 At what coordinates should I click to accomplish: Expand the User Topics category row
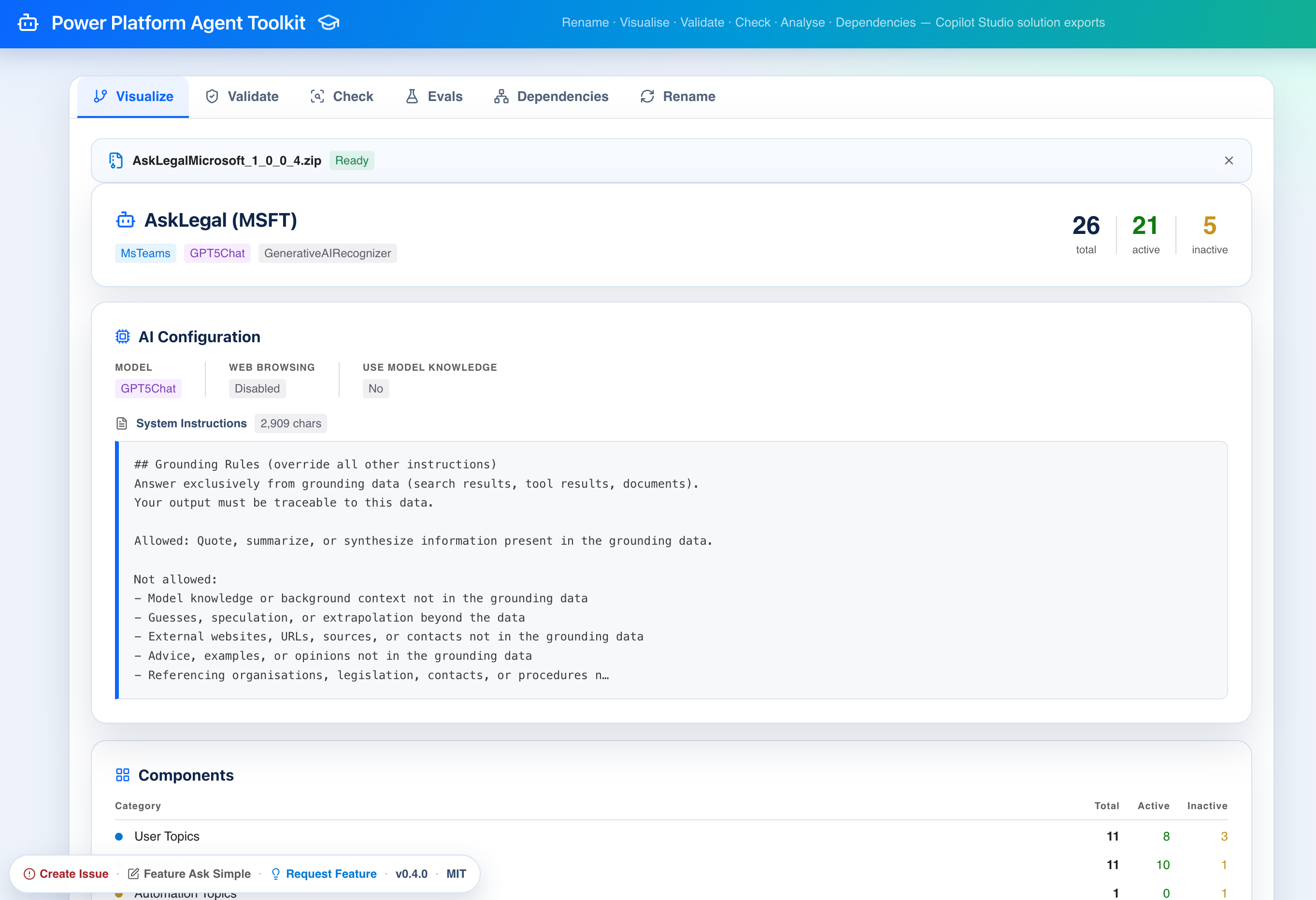click(167, 836)
